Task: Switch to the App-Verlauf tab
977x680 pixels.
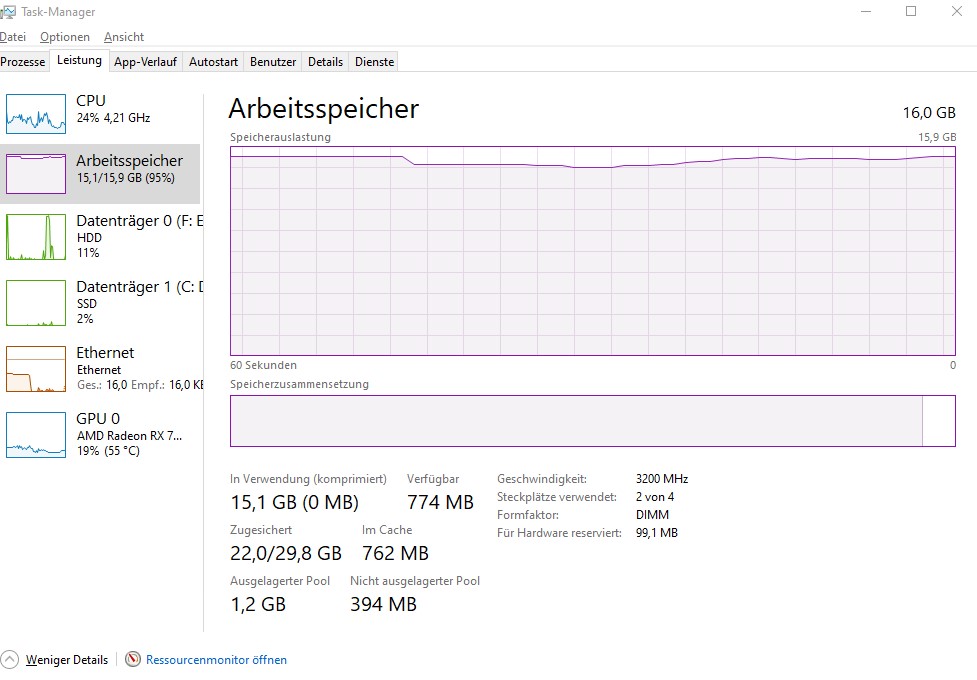Action: (x=145, y=62)
